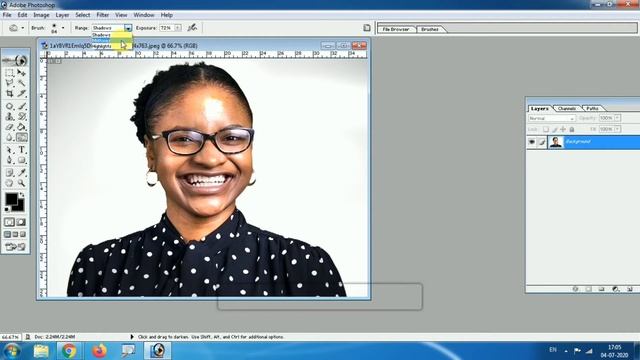Open the Window menu
Image resolution: width=640 pixels, height=360 pixels.
click(x=144, y=15)
